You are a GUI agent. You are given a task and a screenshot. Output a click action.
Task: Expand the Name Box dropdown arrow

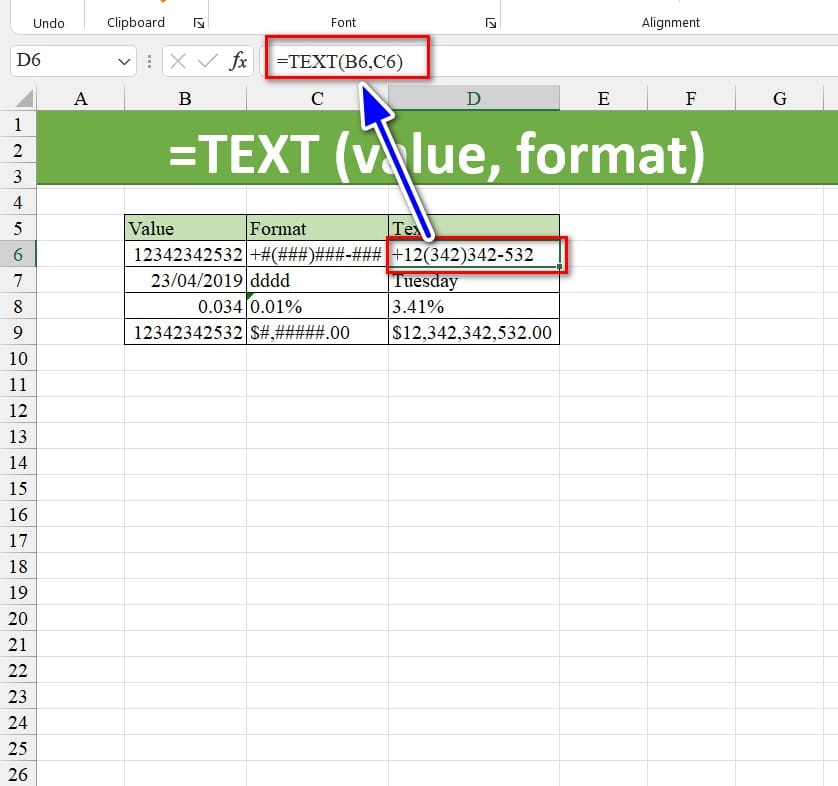pyautogui.click(x=124, y=62)
